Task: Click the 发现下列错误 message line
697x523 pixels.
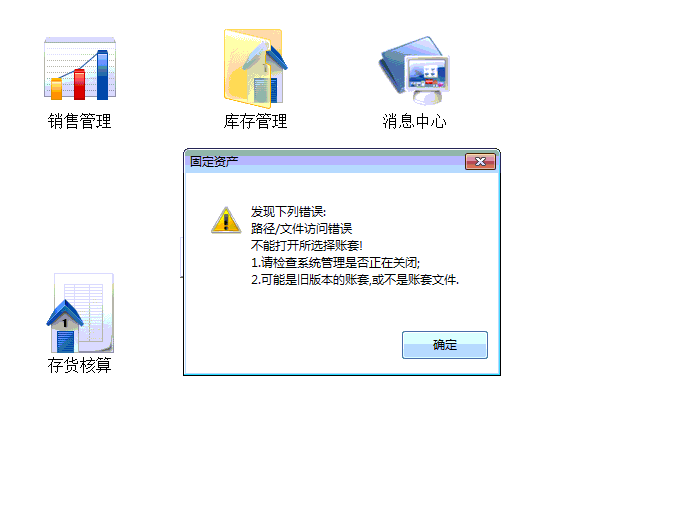Action: (288, 212)
